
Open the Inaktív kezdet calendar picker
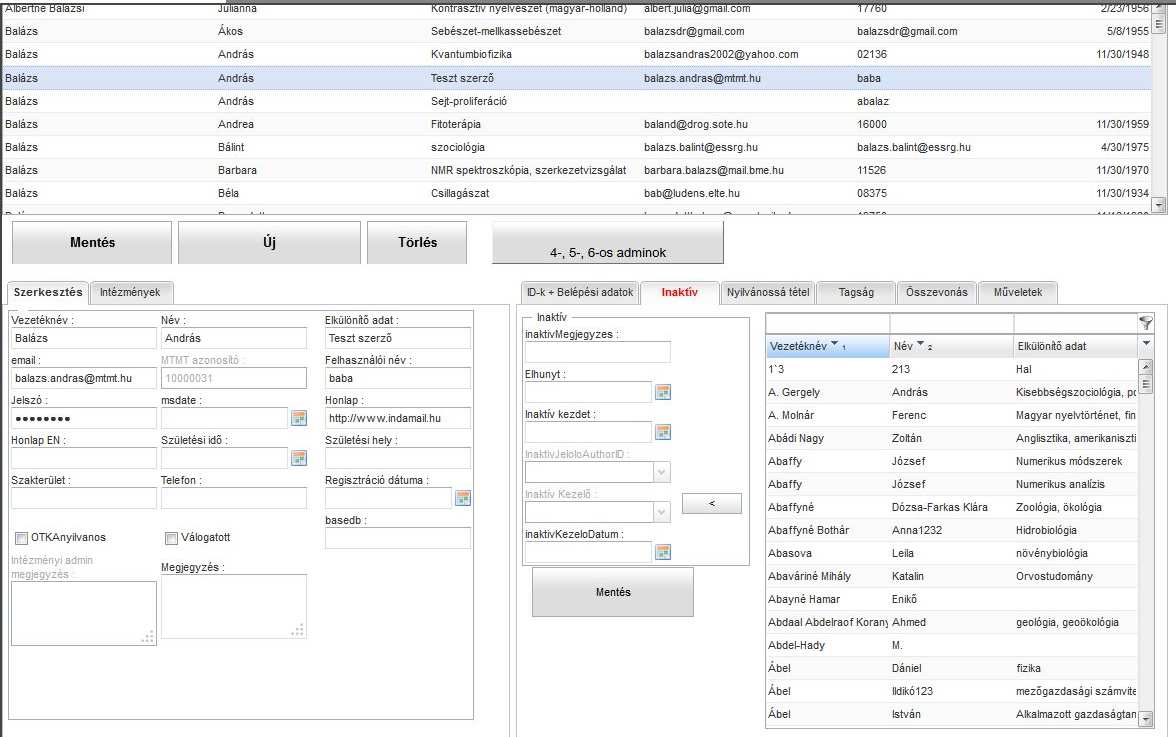pos(662,432)
